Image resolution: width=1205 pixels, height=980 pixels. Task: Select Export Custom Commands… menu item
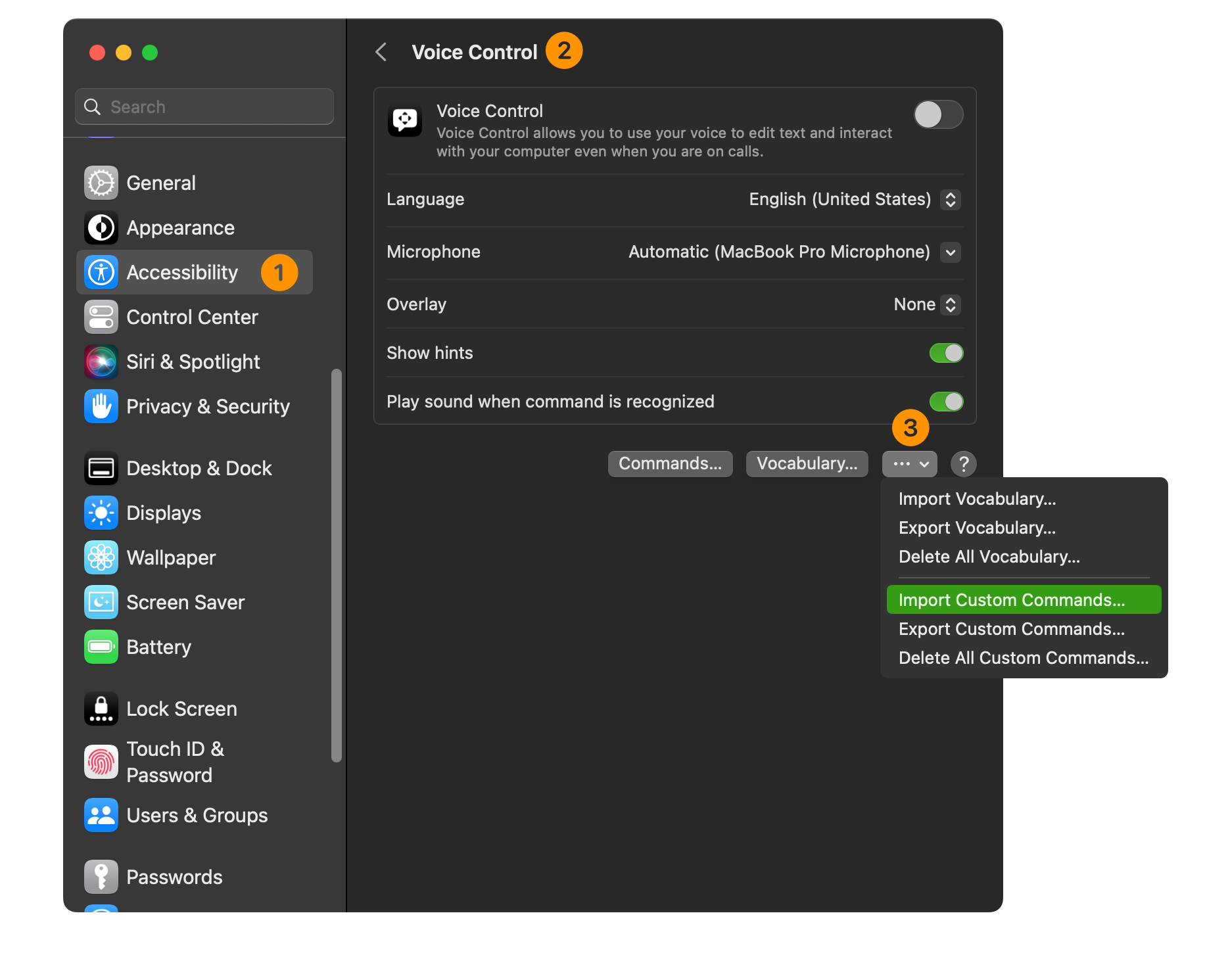1024,629
